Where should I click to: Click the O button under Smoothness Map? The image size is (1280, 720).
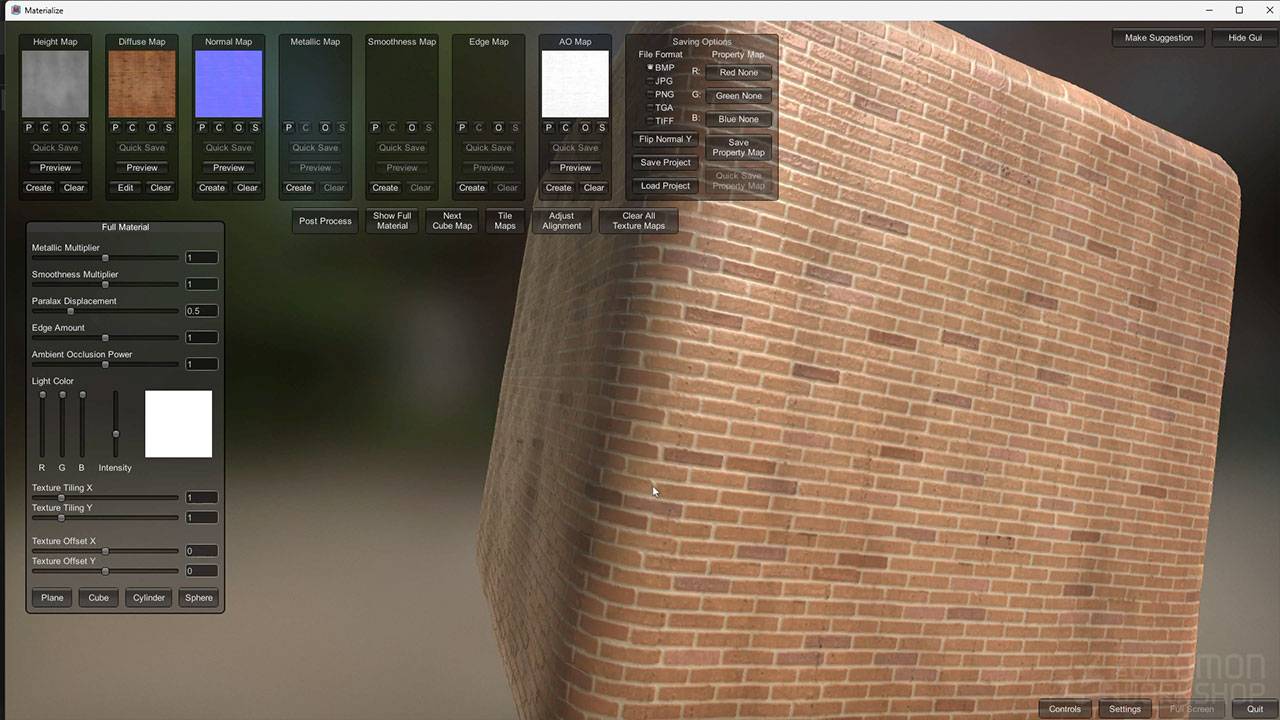(x=412, y=128)
